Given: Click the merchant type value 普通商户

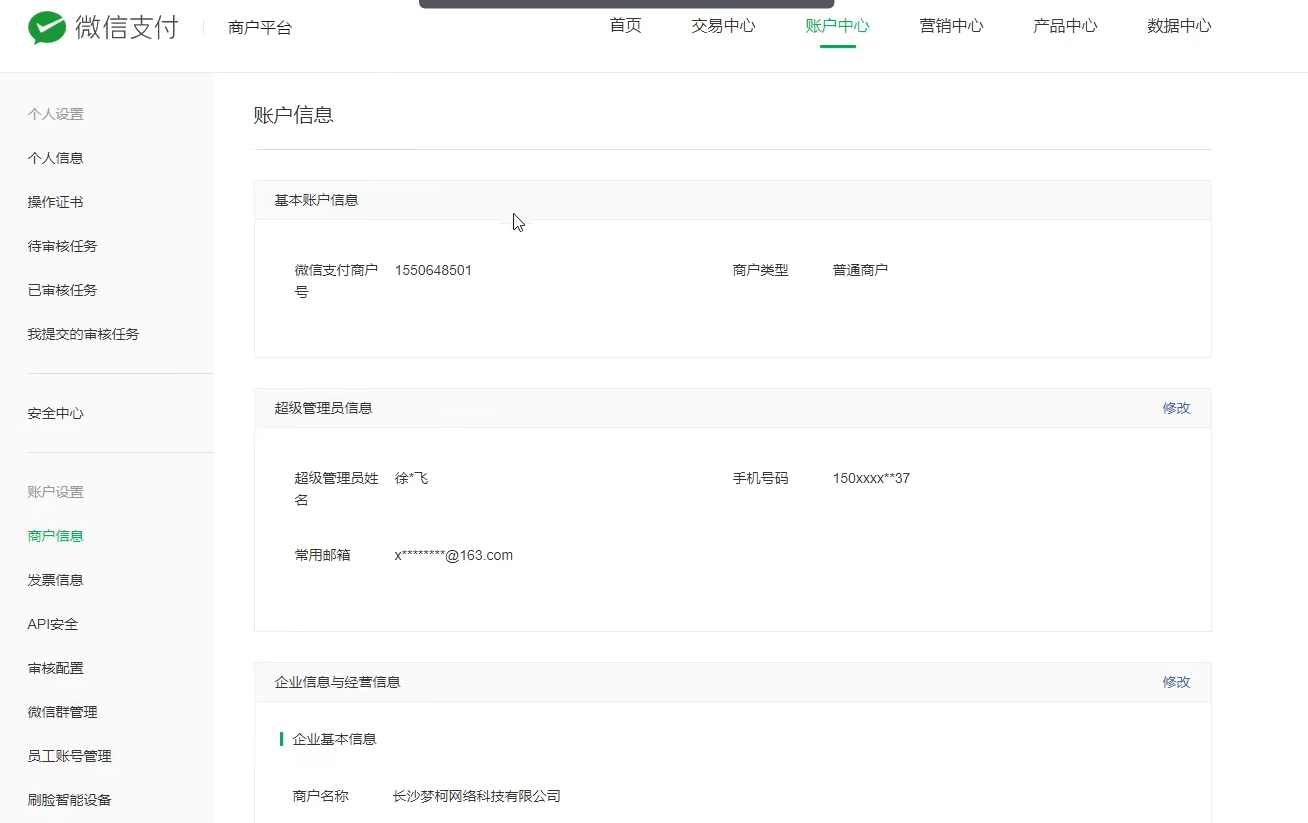Looking at the screenshot, I should click(x=861, y=270).
